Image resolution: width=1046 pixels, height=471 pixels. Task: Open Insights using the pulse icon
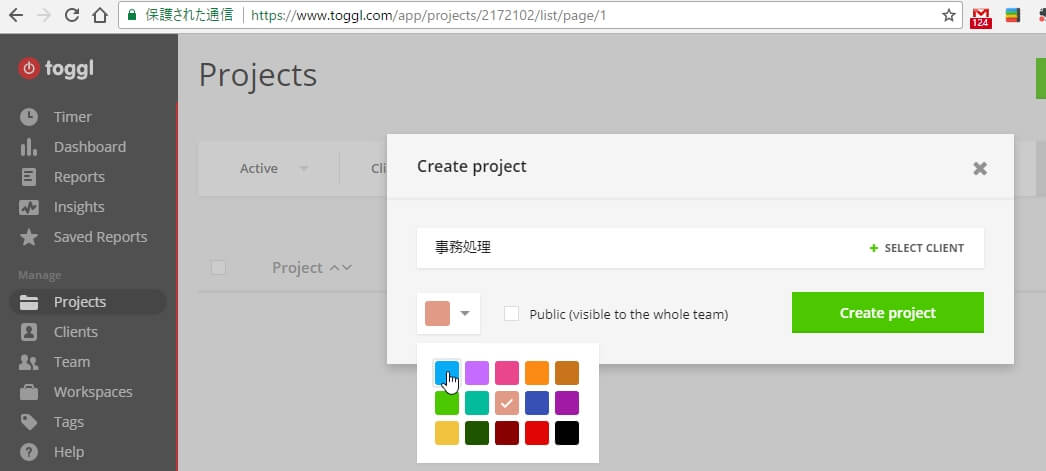click(x=29, y=207)
